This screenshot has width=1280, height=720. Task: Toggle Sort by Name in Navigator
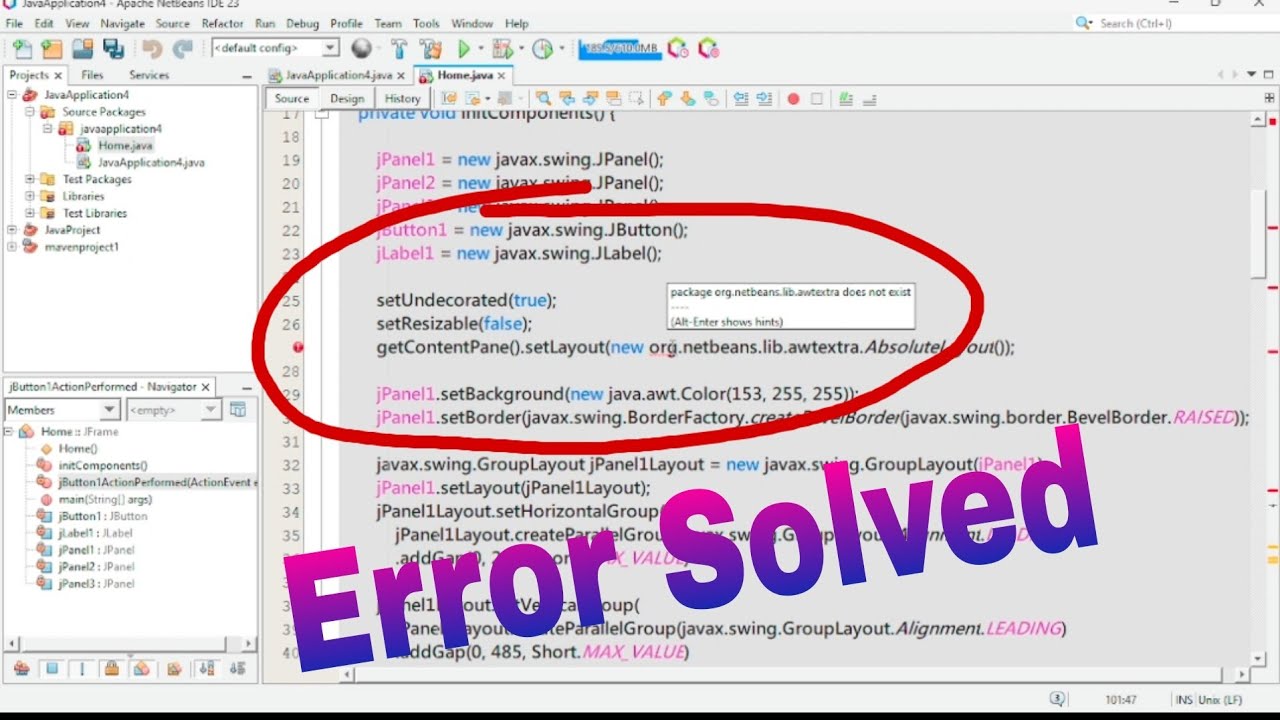click(205, 668)
